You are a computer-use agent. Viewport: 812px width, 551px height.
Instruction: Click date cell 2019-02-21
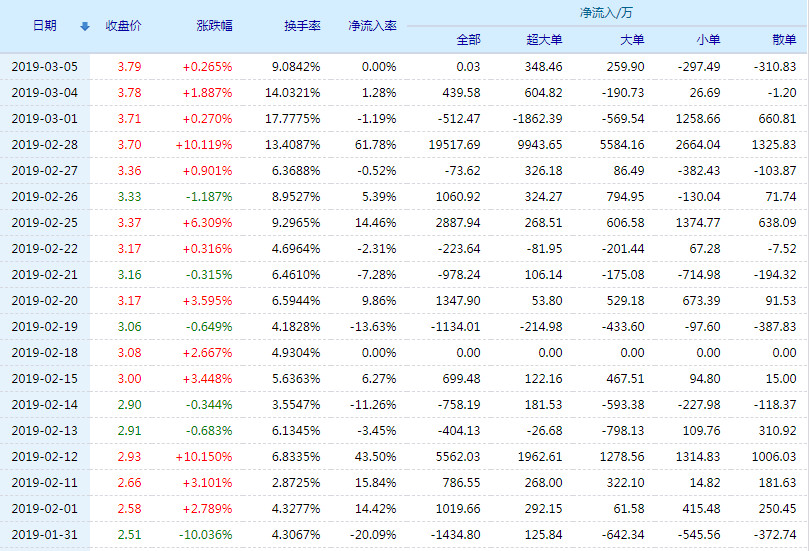[45, 274]
